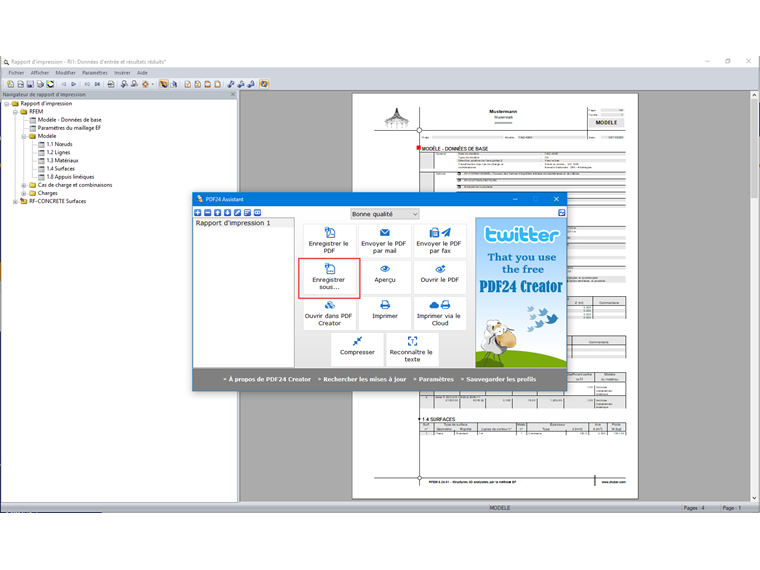
Task: Collapse the Modèle folder node
Action: [24, 136]
